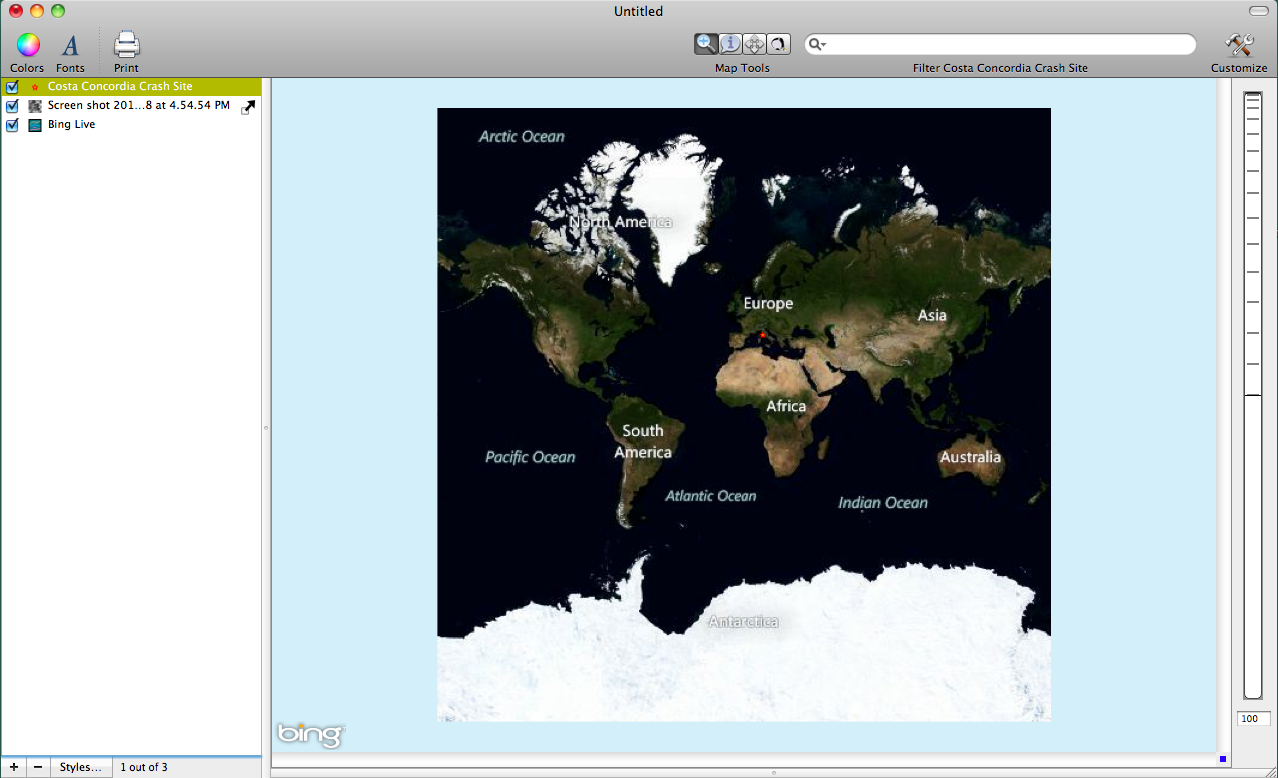Select the Pan map tool

point(754,44)
